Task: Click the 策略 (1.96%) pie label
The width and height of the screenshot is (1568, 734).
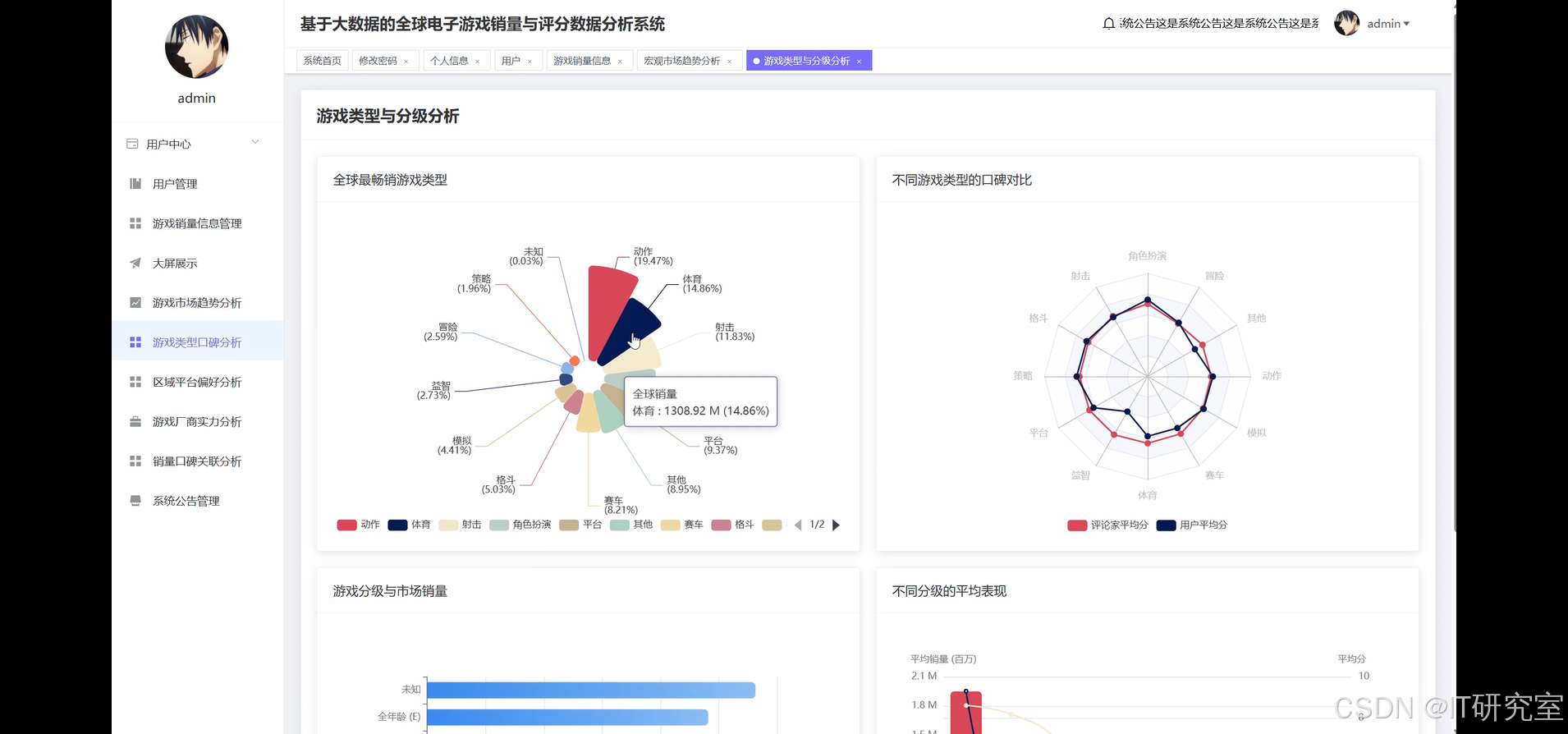Action: tap(475, 283)
